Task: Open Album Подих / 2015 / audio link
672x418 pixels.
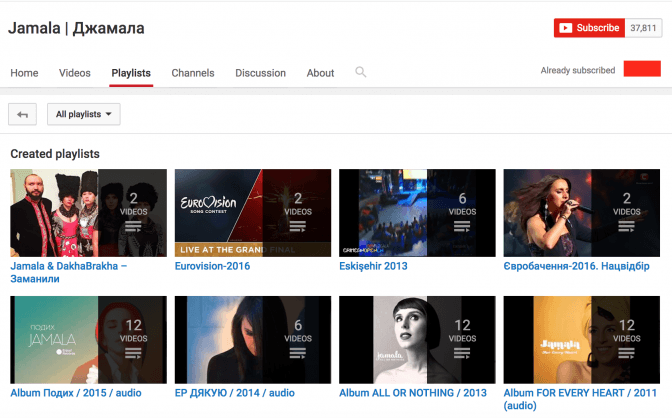Action: (x=76, y=393)
